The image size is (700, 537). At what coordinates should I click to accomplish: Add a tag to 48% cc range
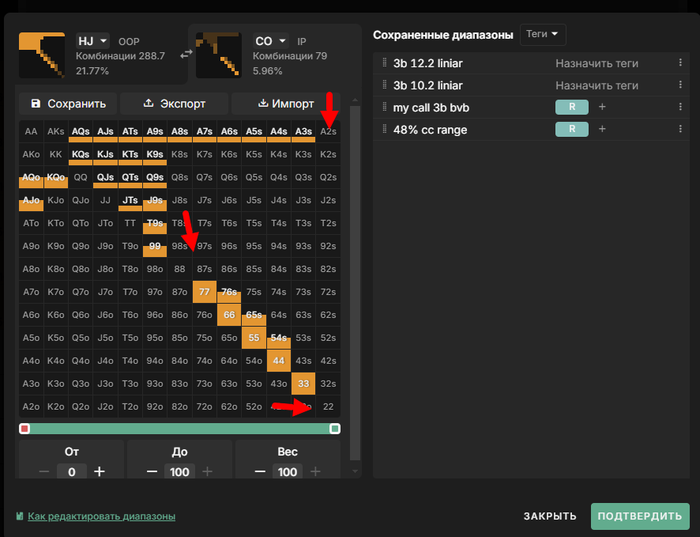pyautogui.click(x=602, y=129)
